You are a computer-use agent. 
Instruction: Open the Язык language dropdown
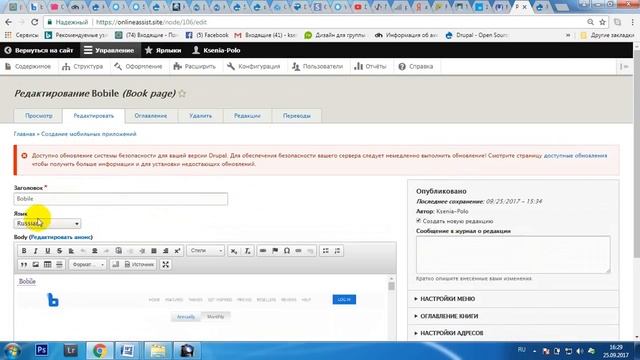pos(47,224)
